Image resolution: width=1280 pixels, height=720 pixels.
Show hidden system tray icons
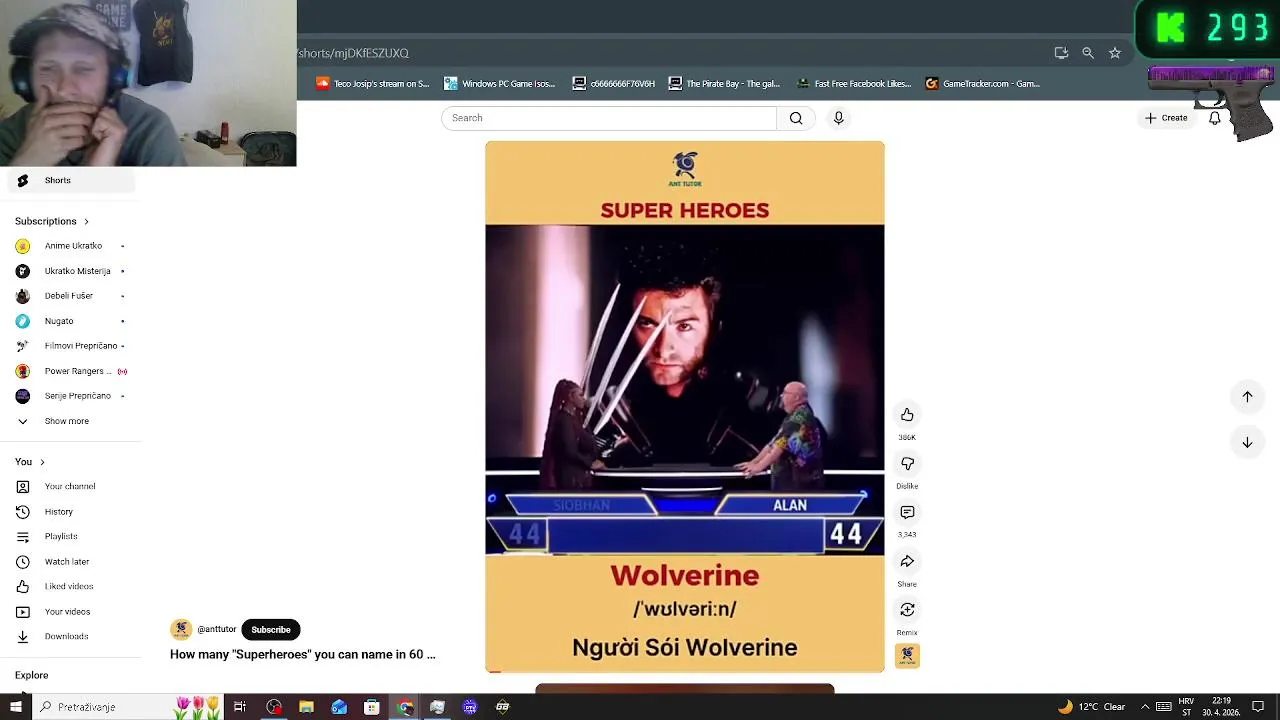pyautogui.click(x=1145, y=707)
